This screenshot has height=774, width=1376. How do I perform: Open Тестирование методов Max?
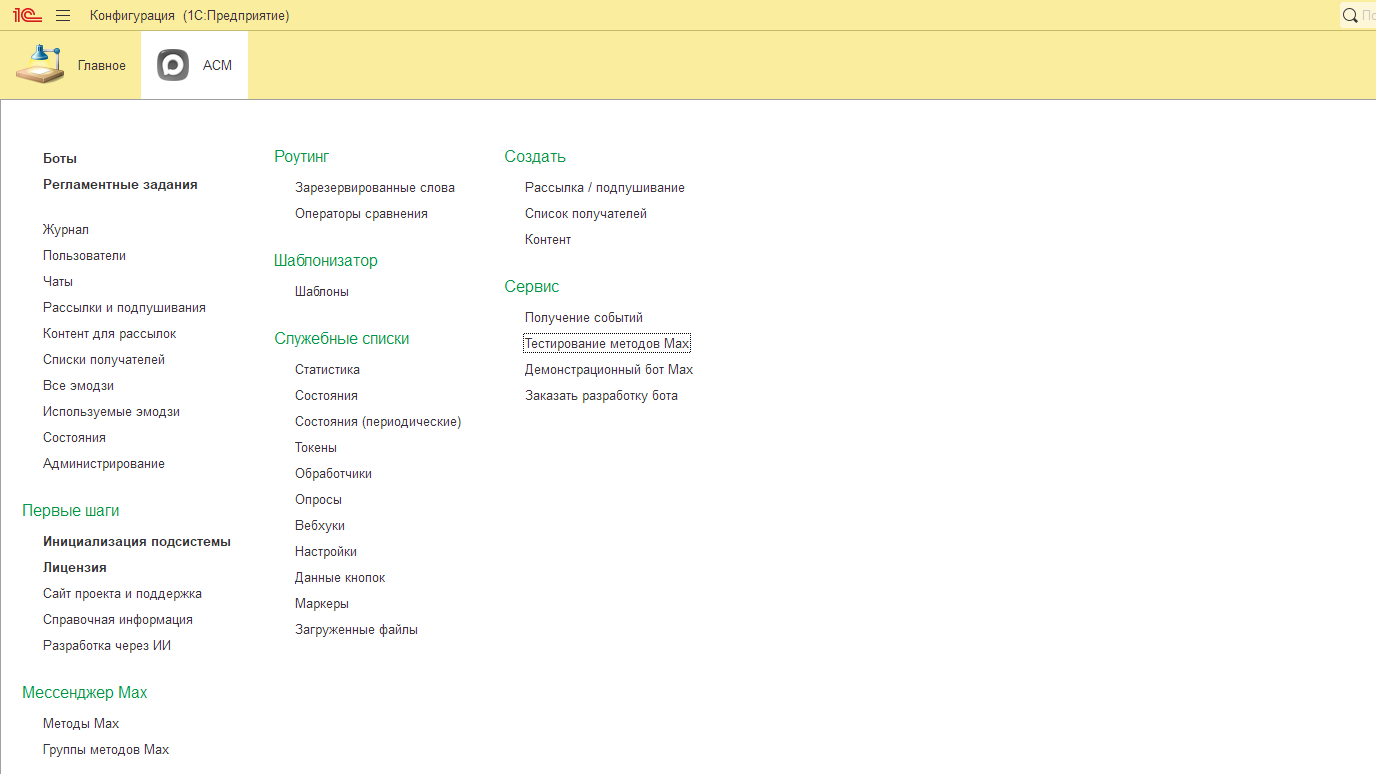coord(607,344)
